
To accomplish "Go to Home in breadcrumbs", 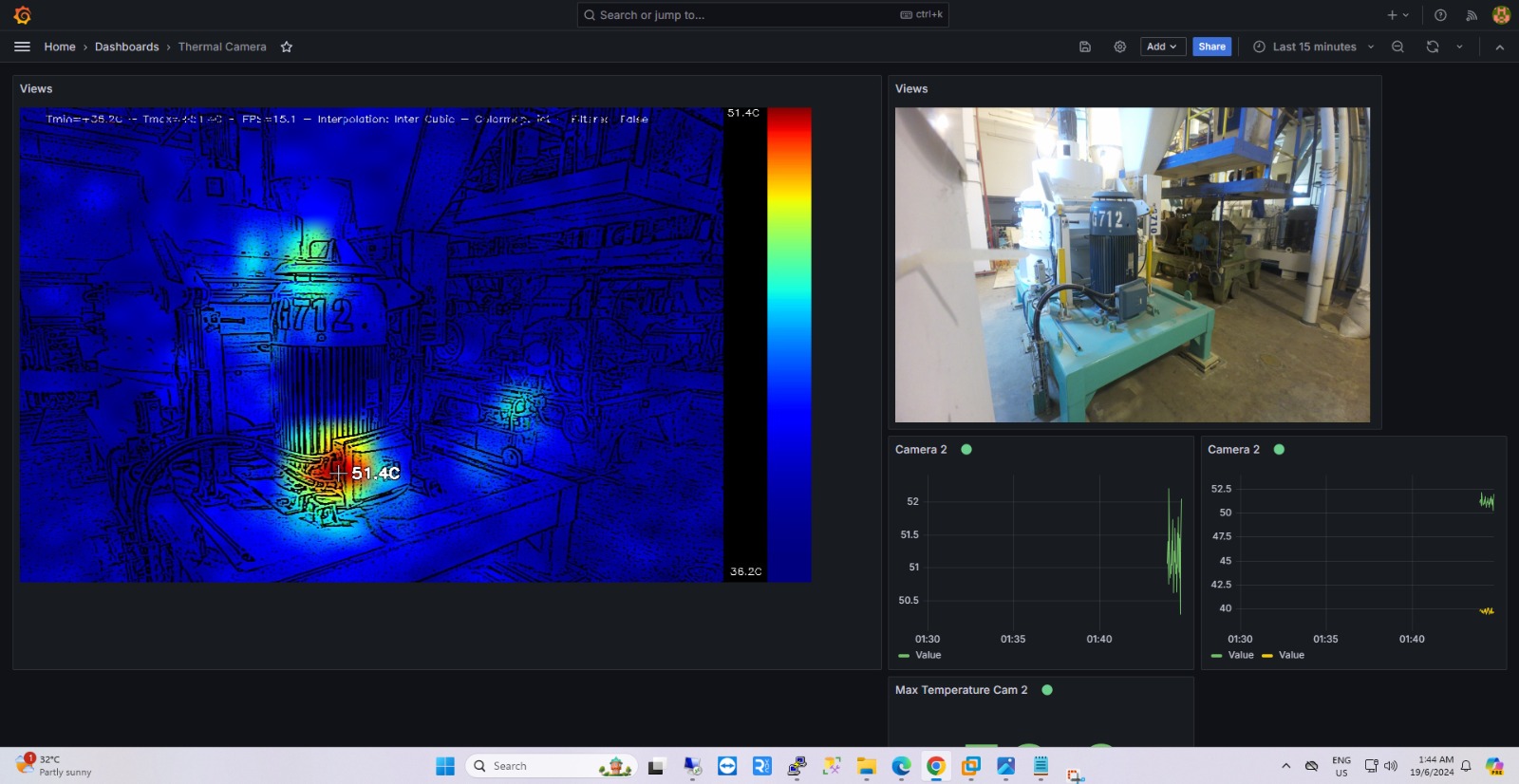I will tap(60, 47).
